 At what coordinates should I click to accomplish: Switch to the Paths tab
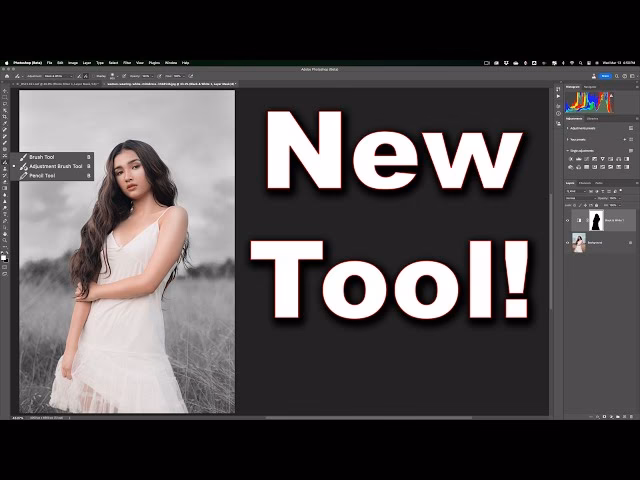coord(599,183)
